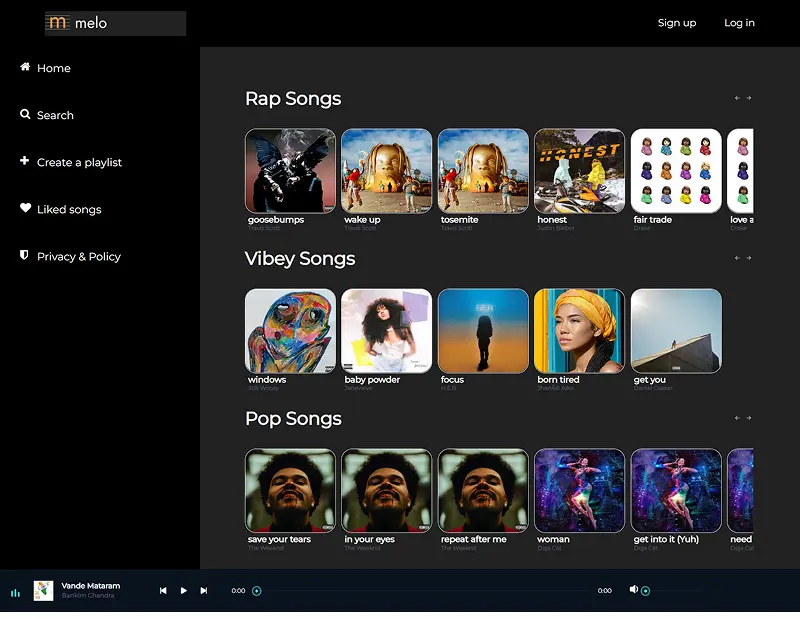Image resolution: width=800 pixels, height=618 pixels.
Task: Advance Vibey Songs using the right arrow
Action: click(749, 258)
